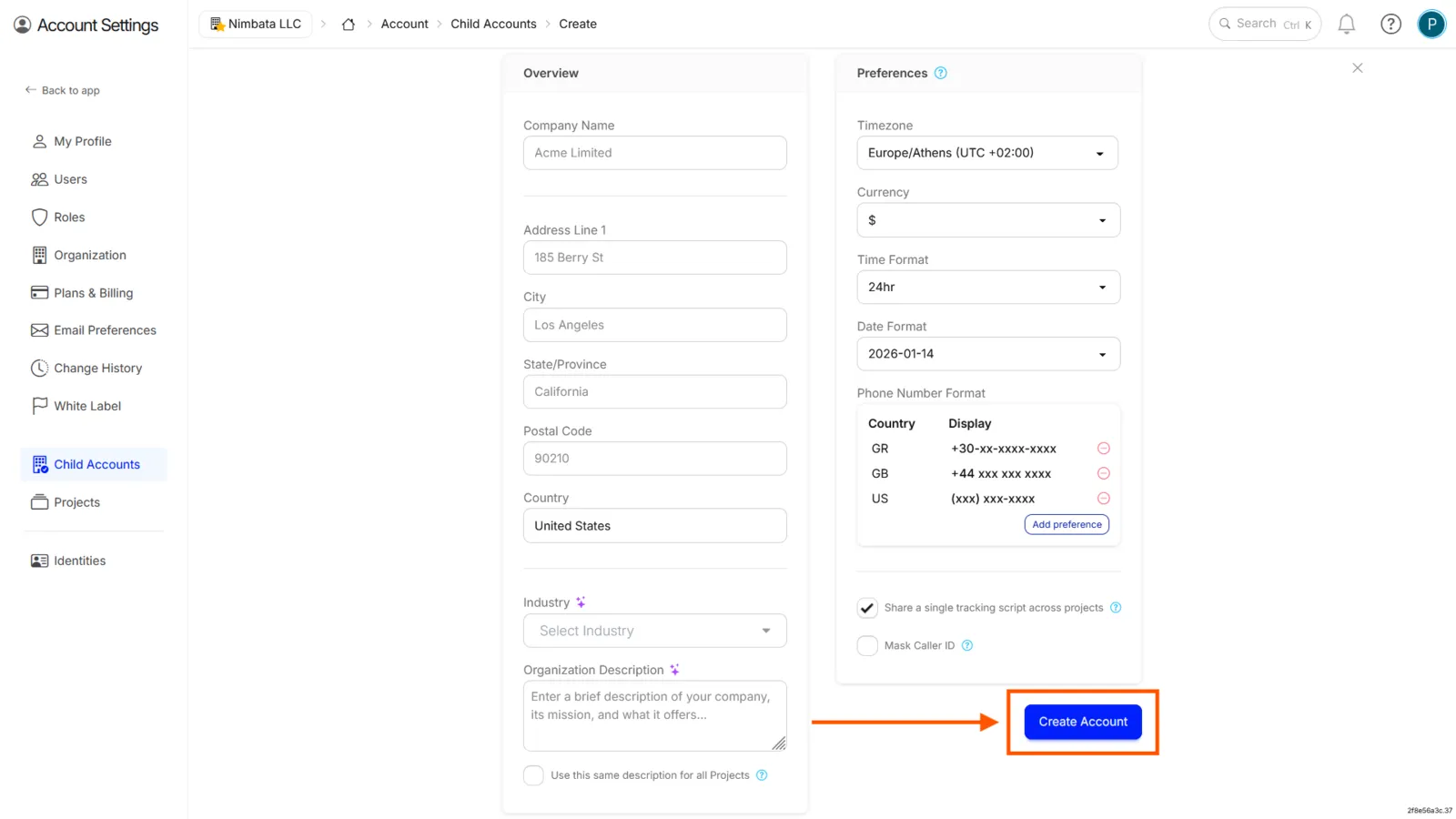Open Plans & Billing settings
The height and width of the screenshot is (819, 1456).
pos(93,293)
